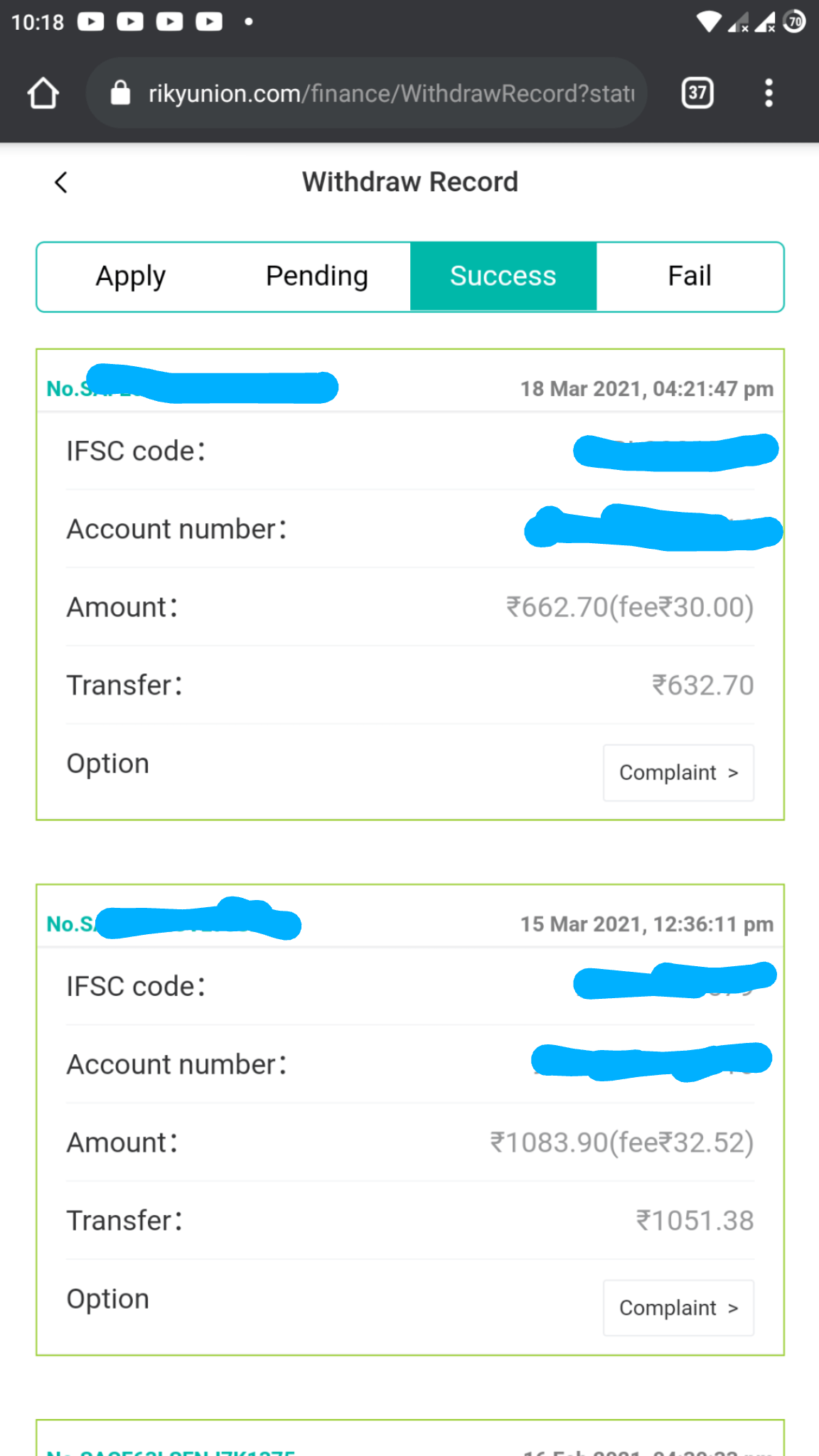819x1456 pixels.
Task: Tap the 15 Mar 2021 record timestamp
Action: click(x=647, y=924)
